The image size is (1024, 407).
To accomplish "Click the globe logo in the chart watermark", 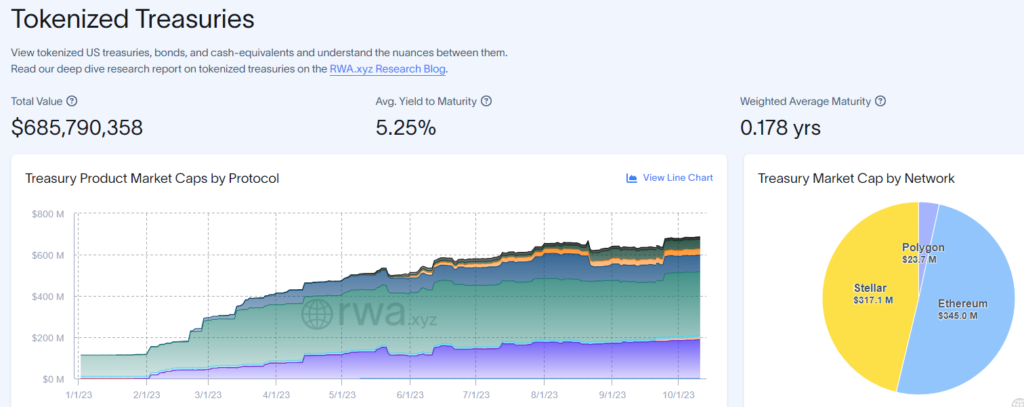I will pyautogui.click(x=320, y=312).
